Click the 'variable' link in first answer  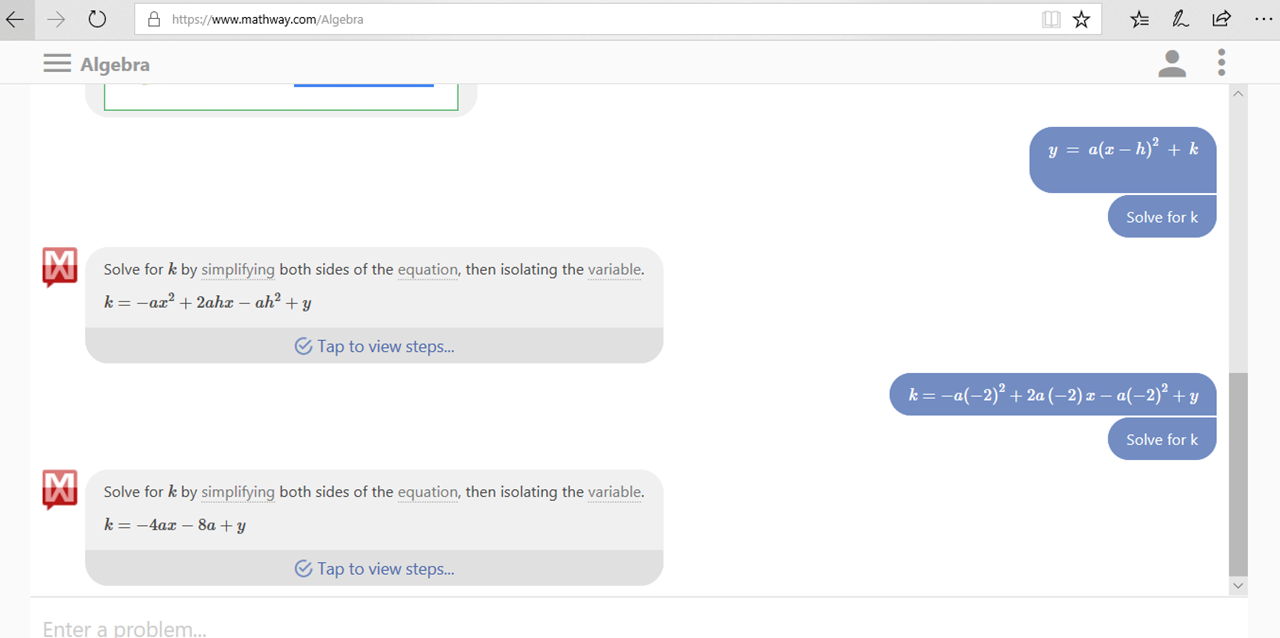click(614, 269)
